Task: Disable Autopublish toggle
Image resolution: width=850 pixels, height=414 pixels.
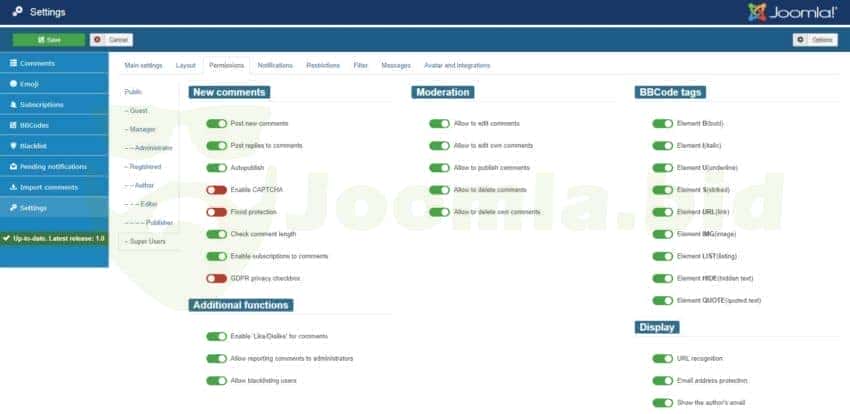Action: [x=216, y=168]
